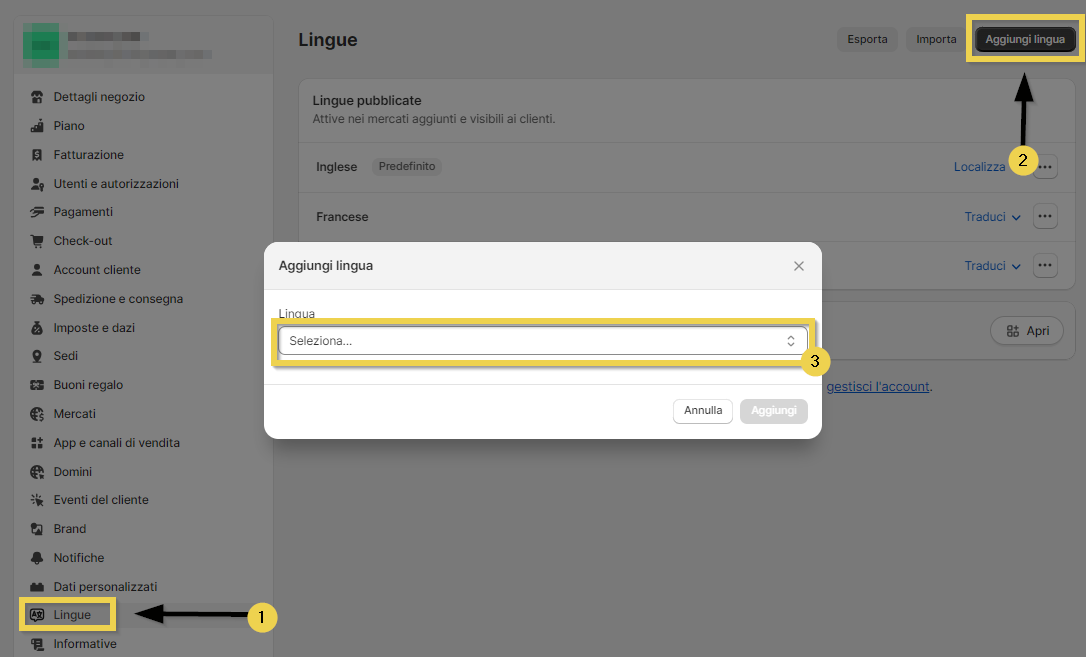Viewport: 1086px width, 657px height.
Task: Click the Spedizione e consegna truck icon
Action: coord(38,299)
